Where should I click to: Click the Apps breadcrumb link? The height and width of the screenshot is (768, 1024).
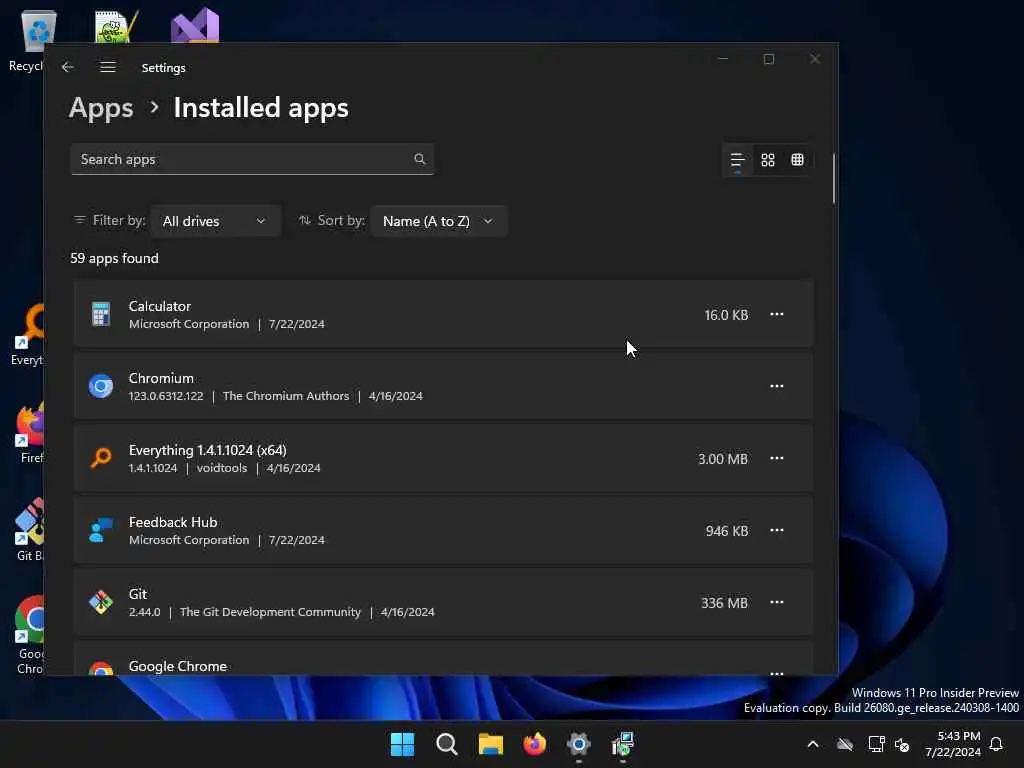point(101,108)
